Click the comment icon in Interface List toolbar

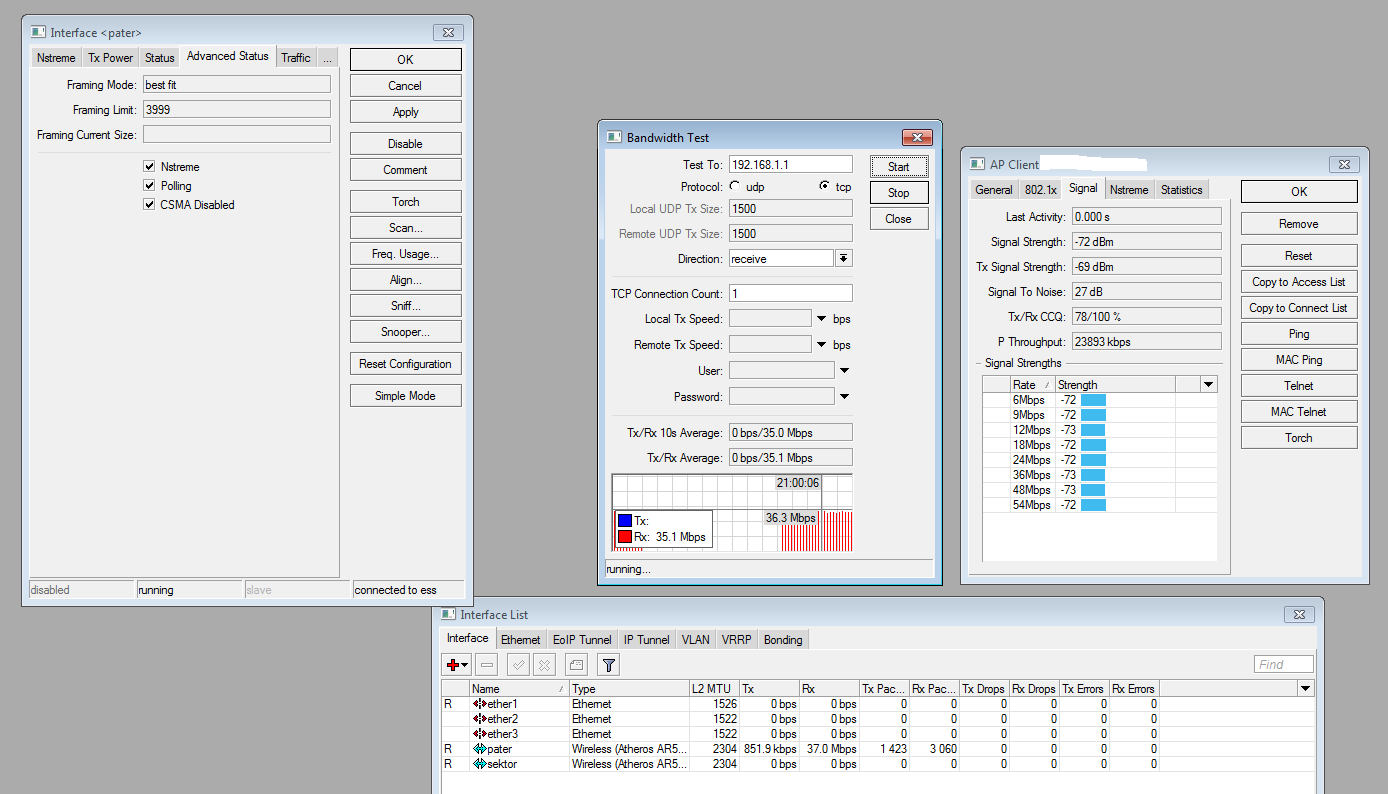click(575, 664)
